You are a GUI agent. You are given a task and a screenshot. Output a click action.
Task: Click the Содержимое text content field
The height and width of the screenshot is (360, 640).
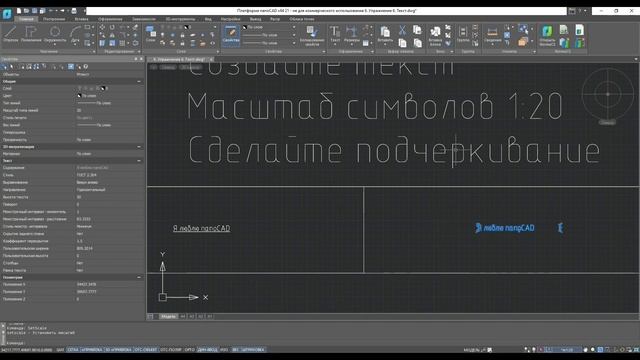coord(109,168)
